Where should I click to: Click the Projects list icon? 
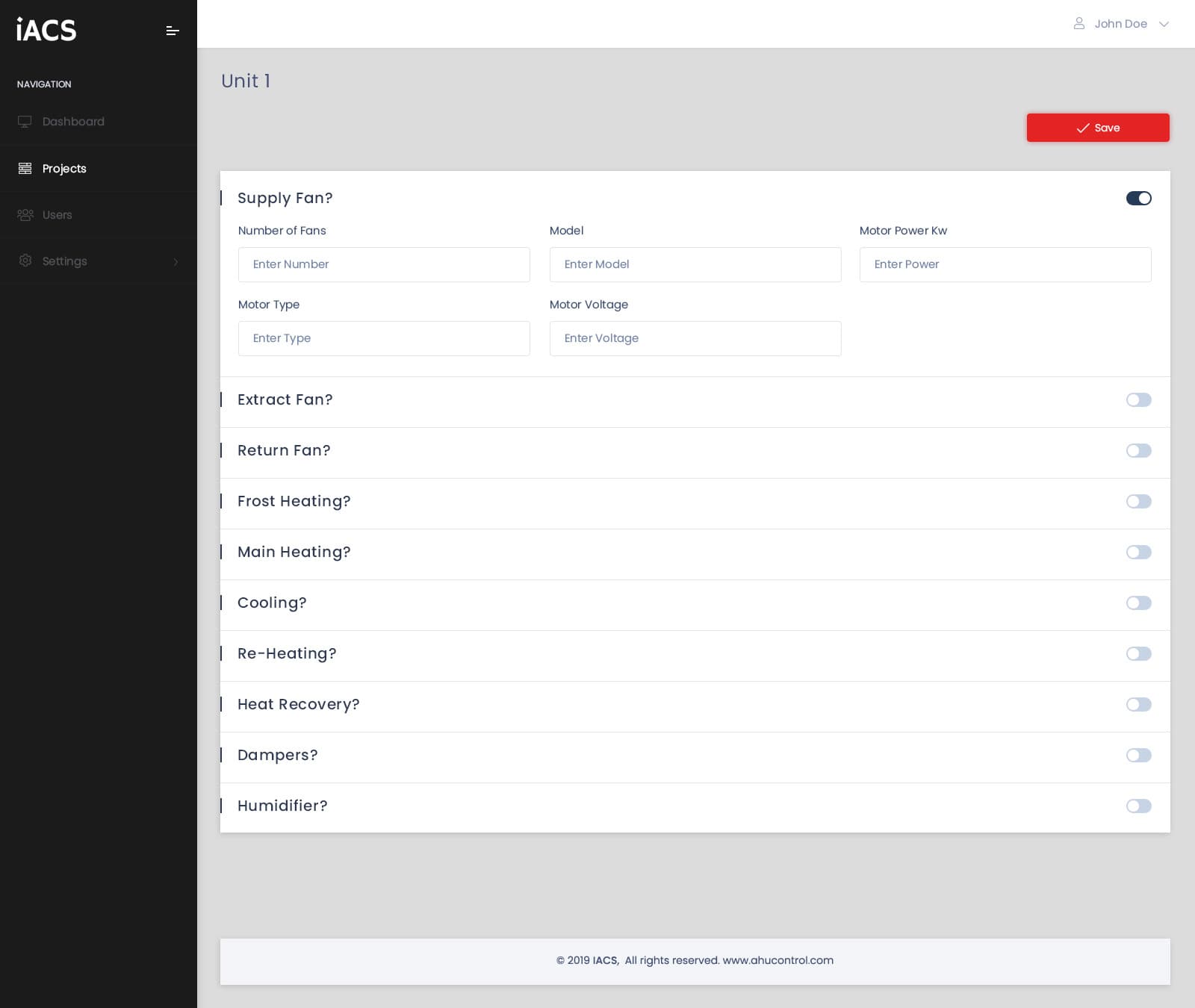pyautogui.click(x=25, y=169)
